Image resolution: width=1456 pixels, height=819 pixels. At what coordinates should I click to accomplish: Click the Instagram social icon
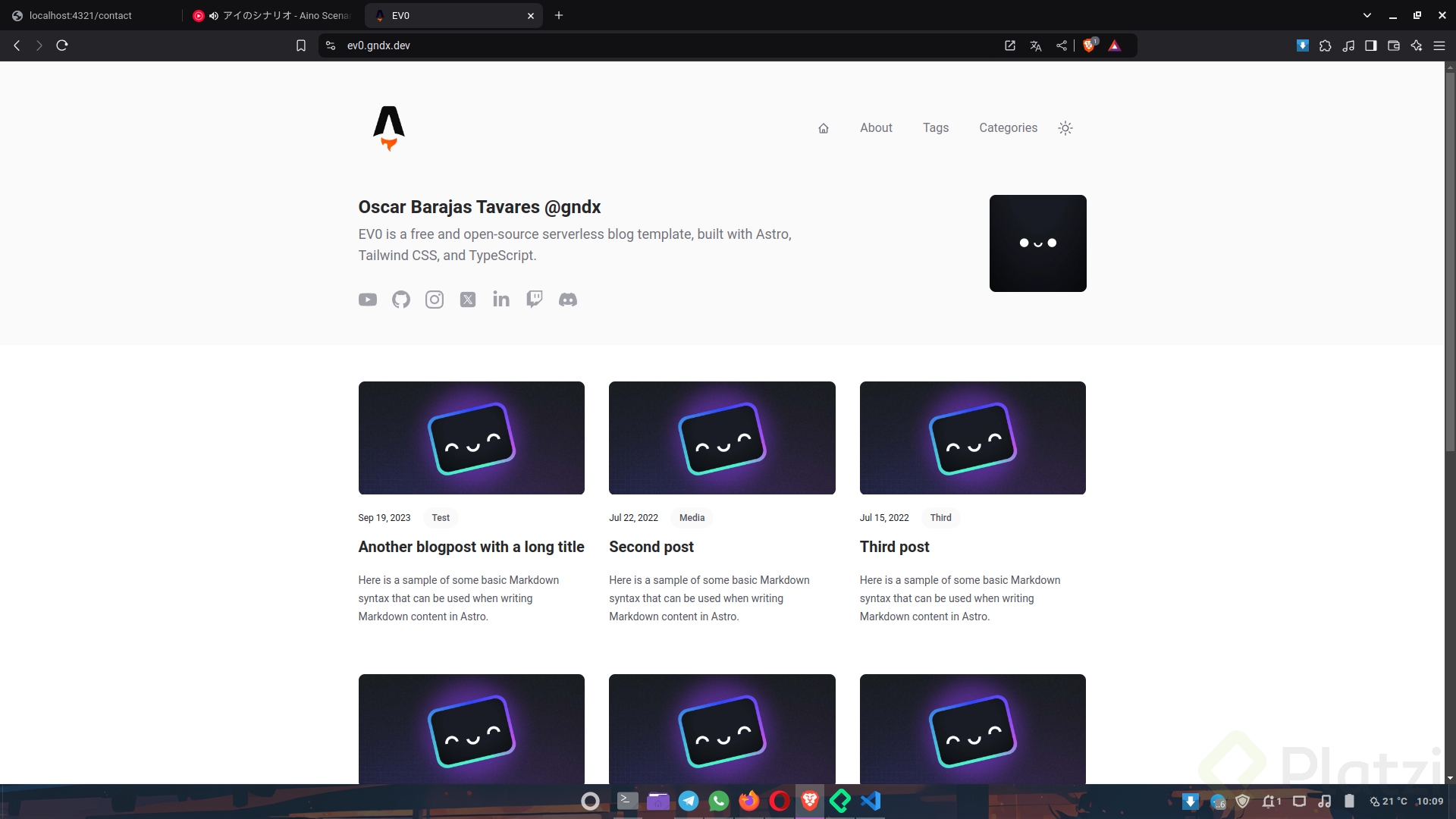coord(435,300)
